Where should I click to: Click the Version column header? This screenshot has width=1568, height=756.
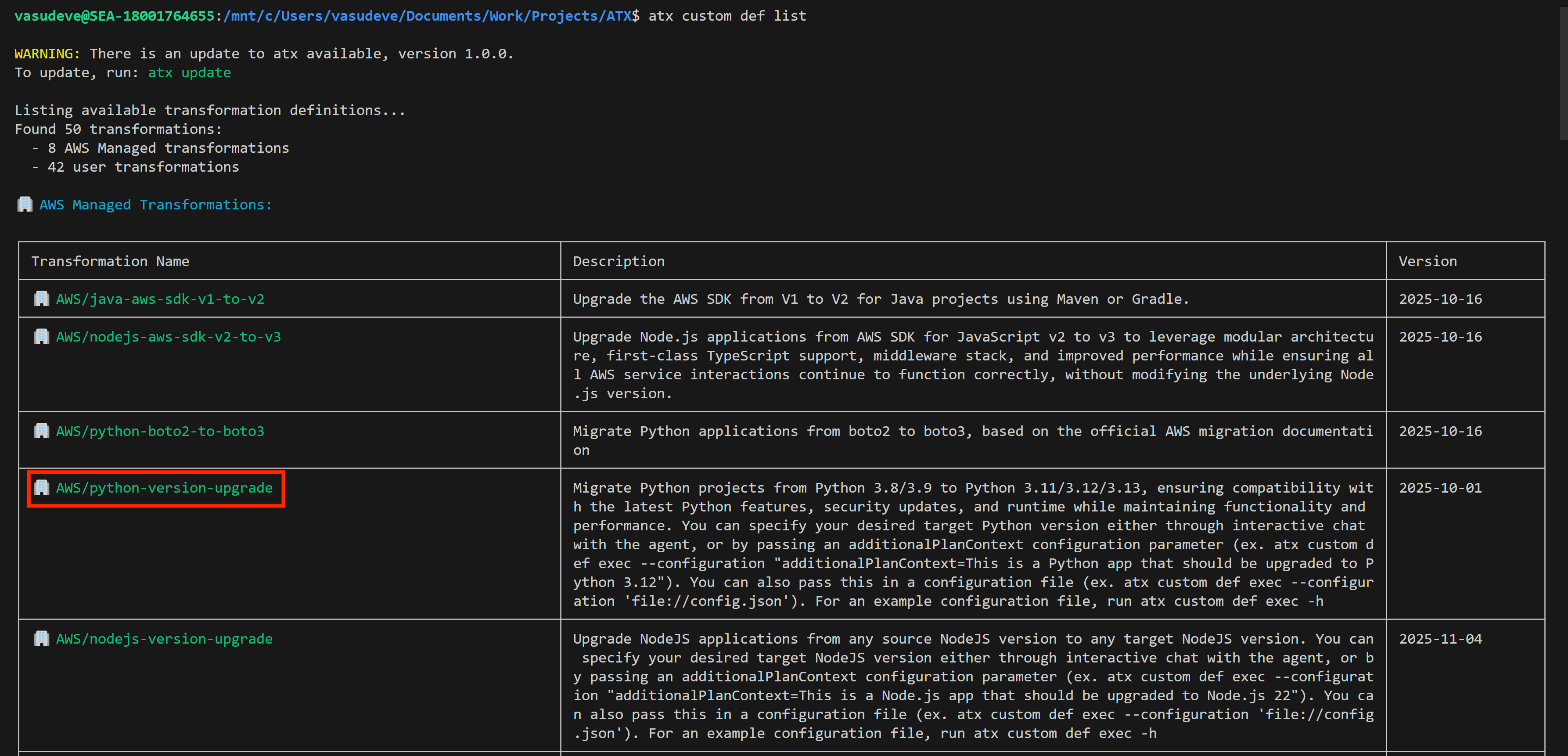(x=1428, y=261)
